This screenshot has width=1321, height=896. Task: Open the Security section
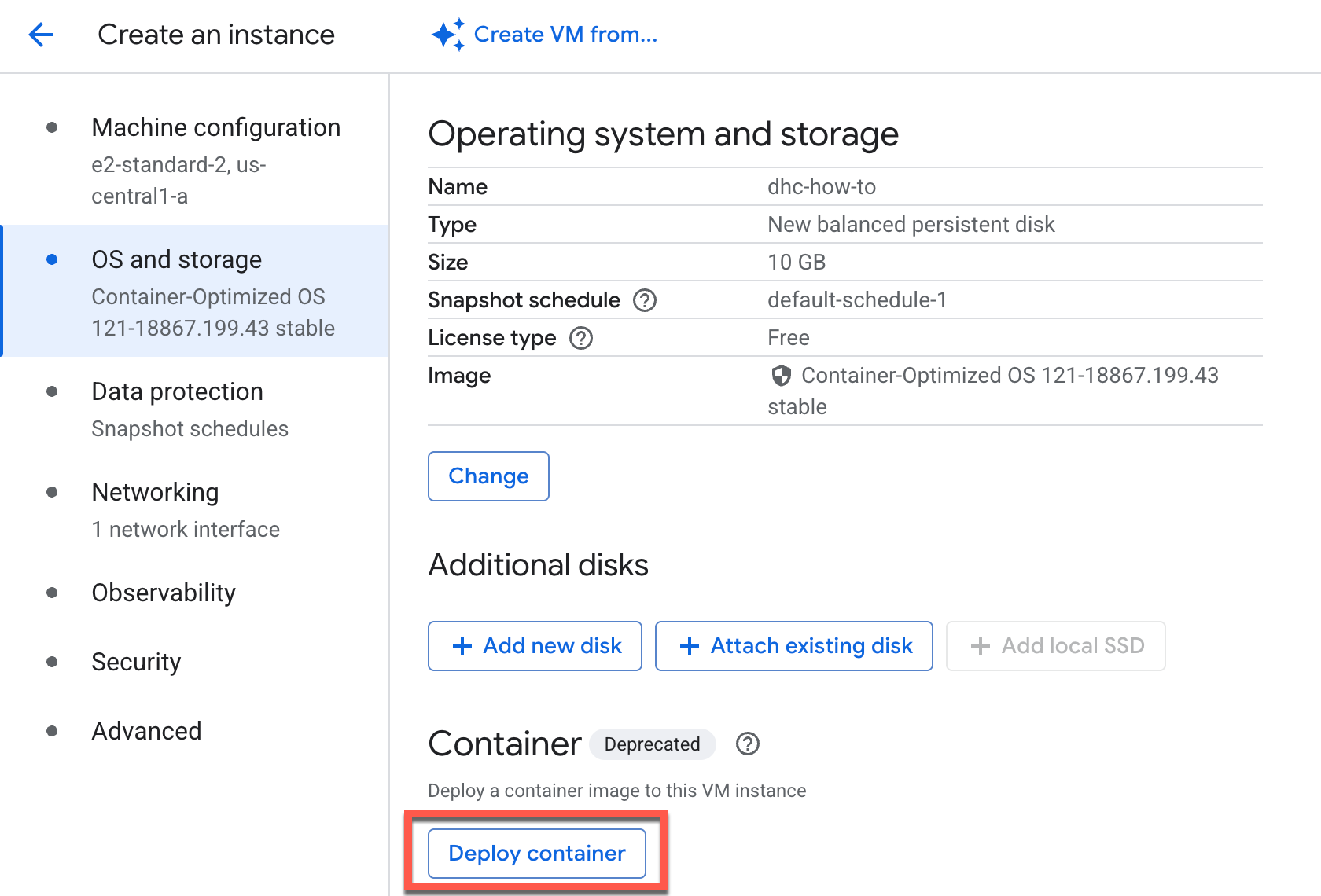[135, 662]
